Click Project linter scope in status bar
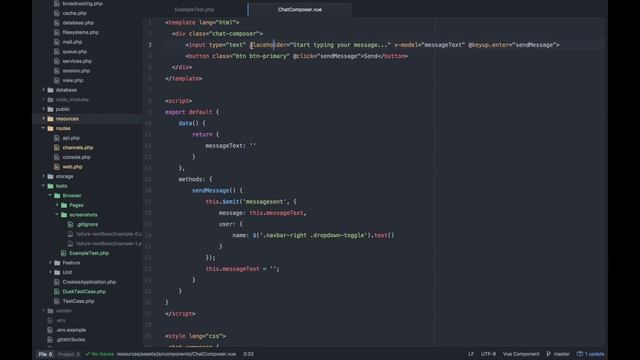The height and width of the screenshot is (360, 640). pos(69,354)
